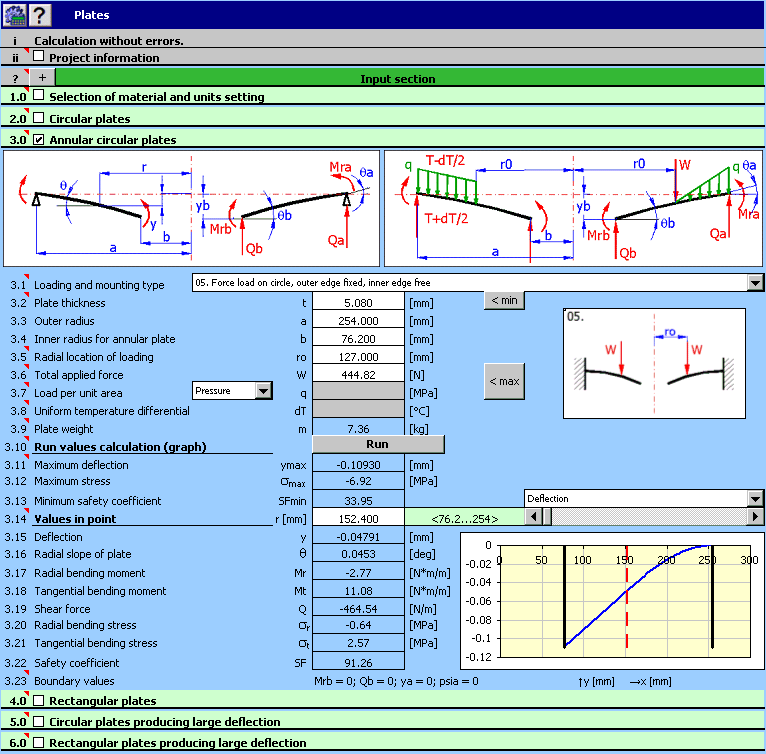The width and height of the screenshot is (766, 754).
Task: Click the 05 load case illustration
Action: click(x=654, y=363)
